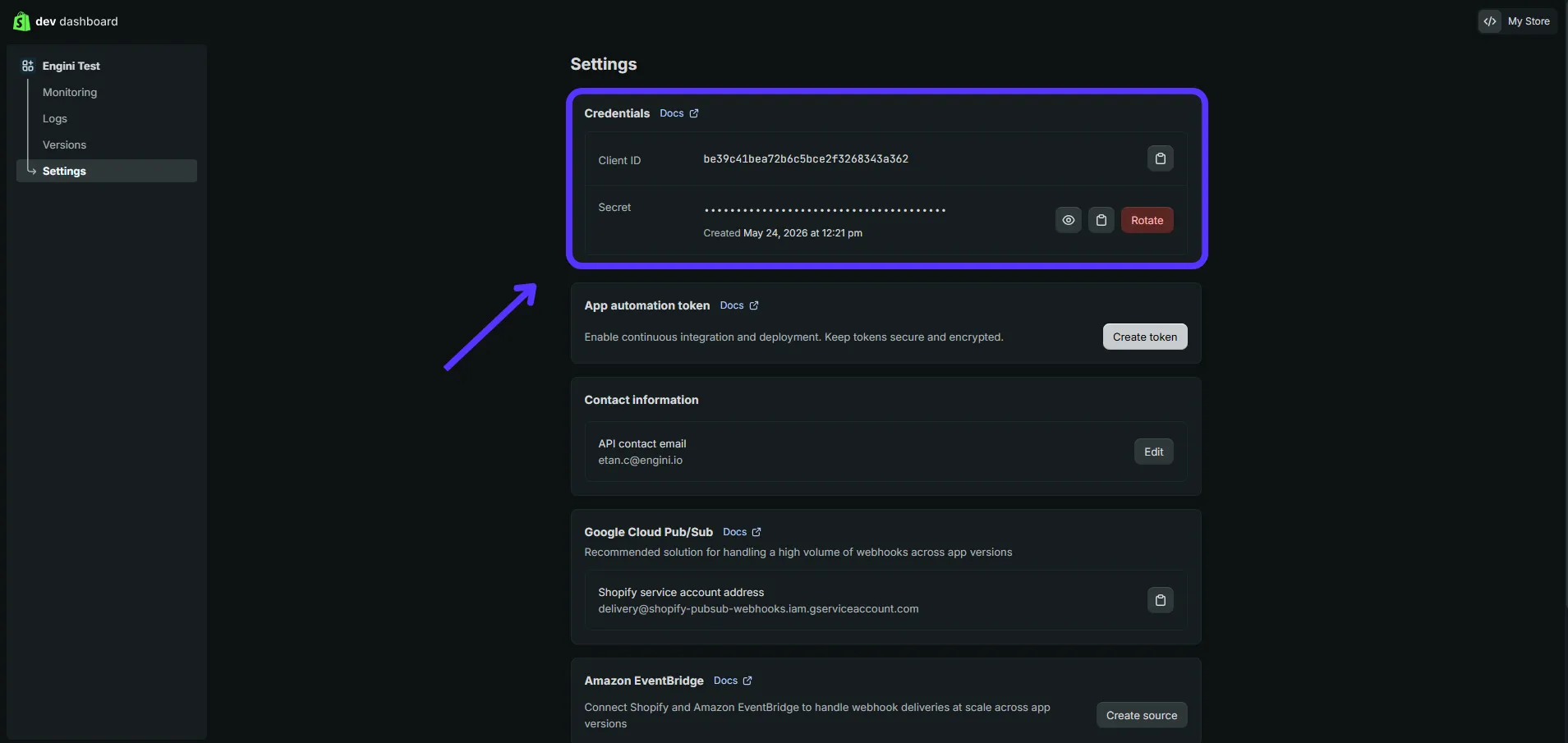Open the Engini Test app in the sidebar
Viewport: 1568px width, 743px height.
pos(71,66)
